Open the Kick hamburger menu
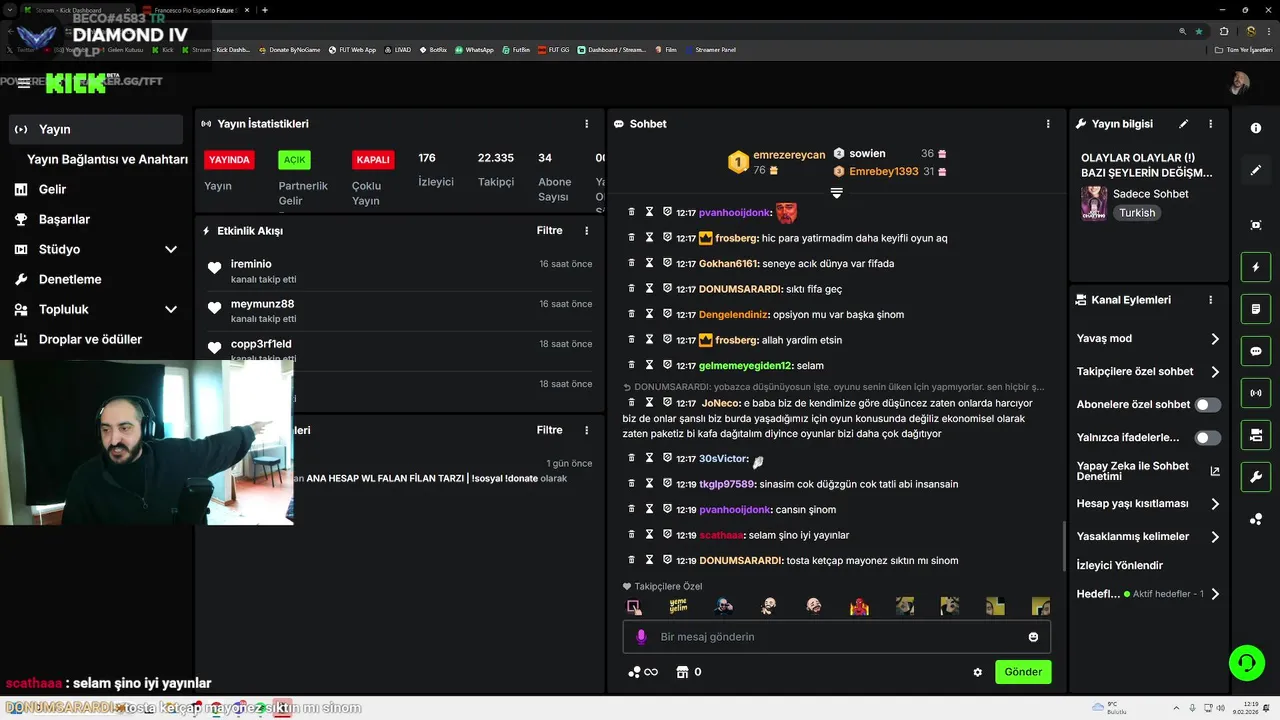Image resolution: width=1280 pixels, height=720 pixels. click(x=23, y=84)
